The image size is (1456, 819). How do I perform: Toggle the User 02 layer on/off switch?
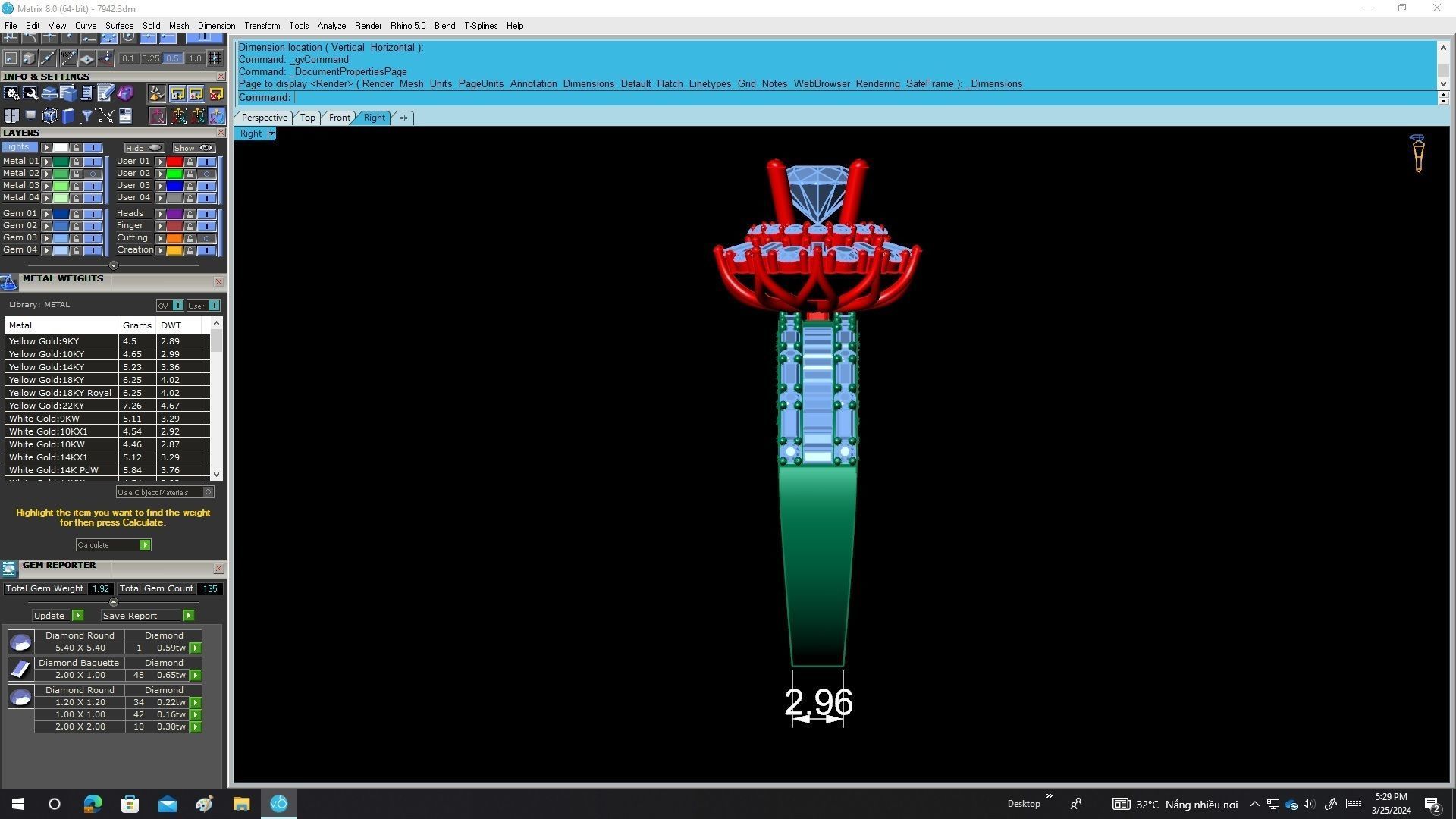click(x=206, y=174)
